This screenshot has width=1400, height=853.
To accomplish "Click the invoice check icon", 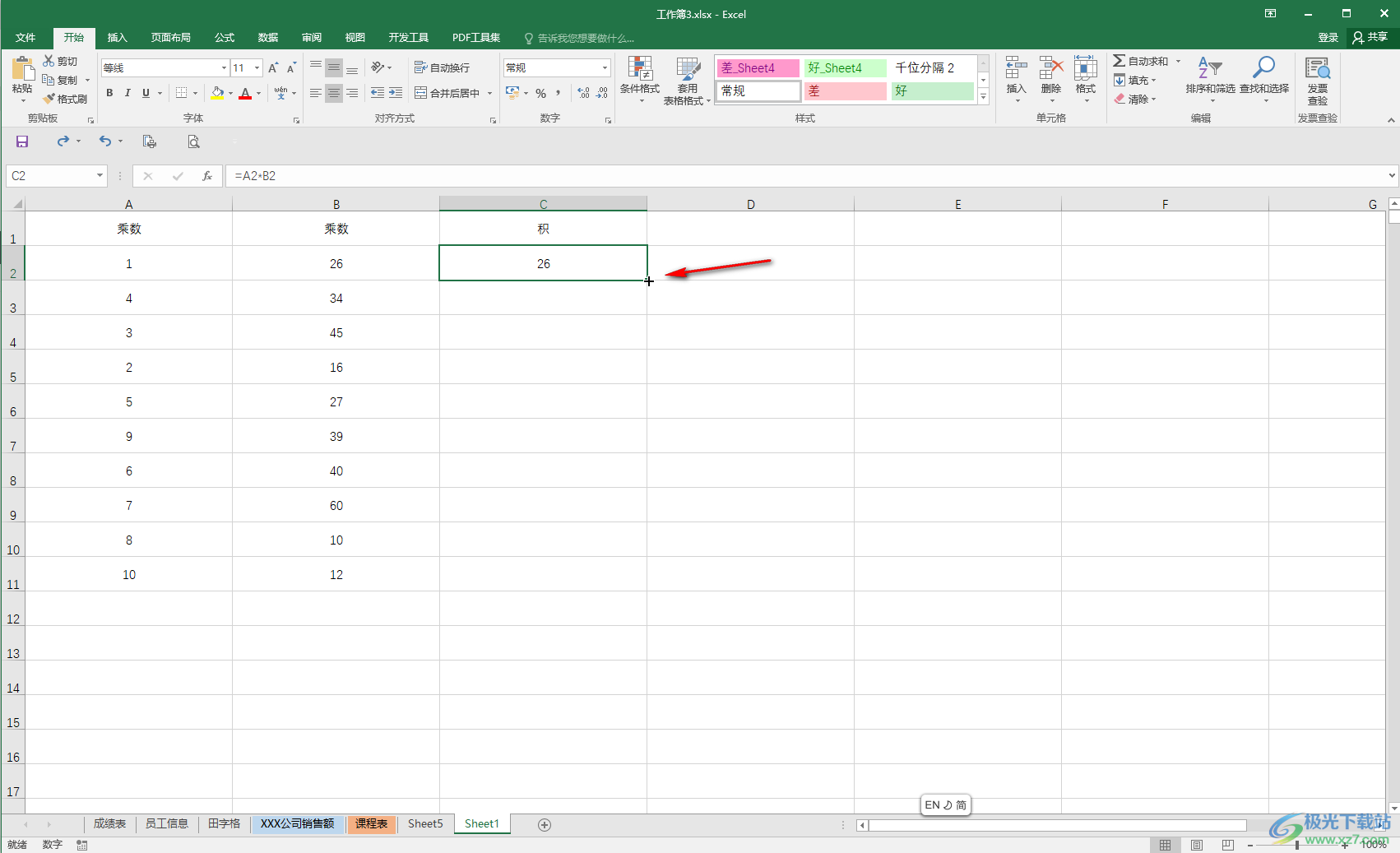I will click(1318, 68).
